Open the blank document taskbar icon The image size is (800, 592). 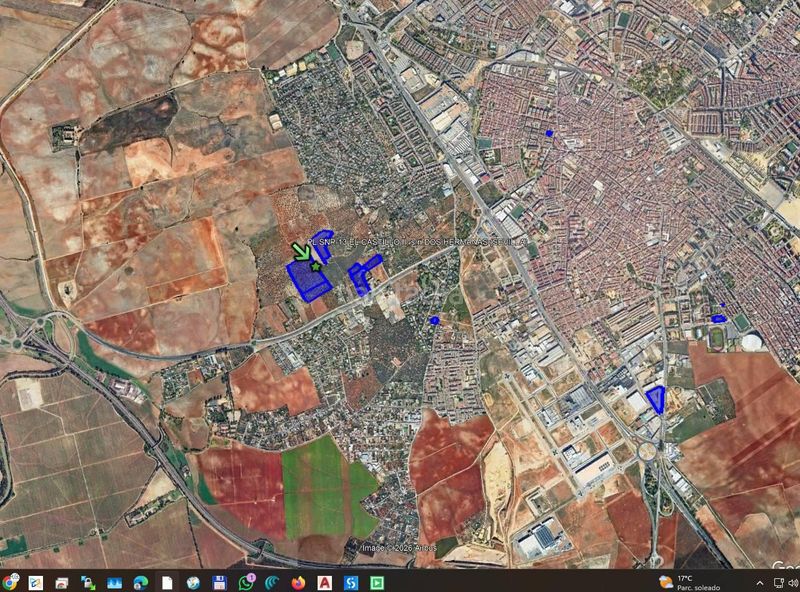167,582
